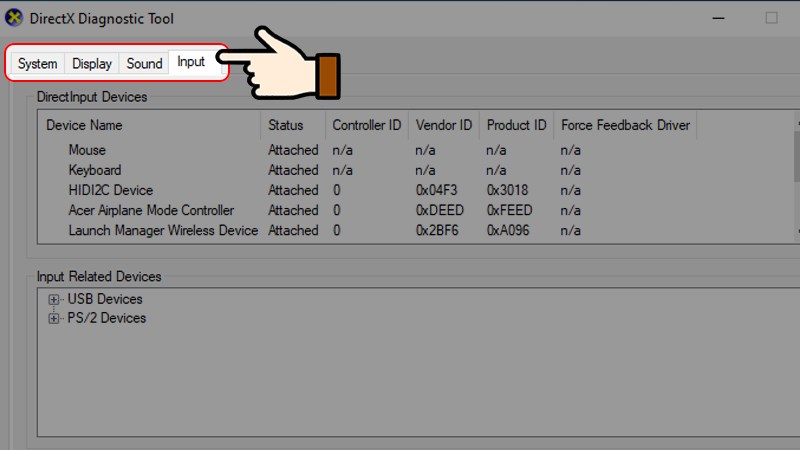Select the USB Devices label
Image resolution: width=800 pixels, height=450 pixels.
105,299
